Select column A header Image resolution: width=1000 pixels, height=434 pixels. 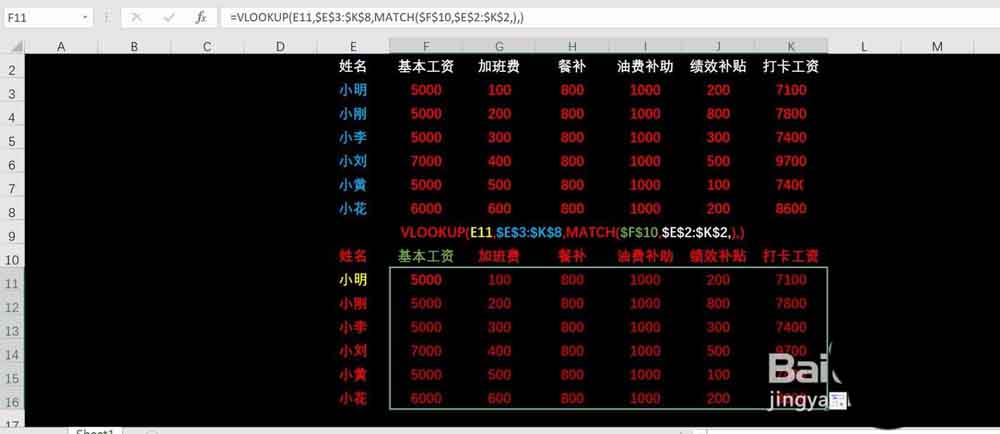pyautogui.click(x=61, y=47)
